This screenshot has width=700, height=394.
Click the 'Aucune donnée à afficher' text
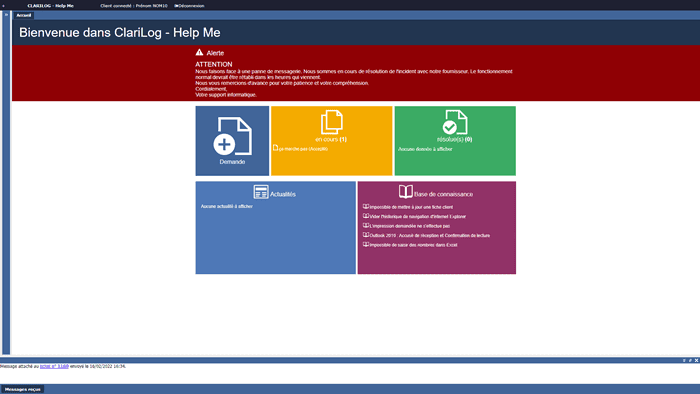425,149
